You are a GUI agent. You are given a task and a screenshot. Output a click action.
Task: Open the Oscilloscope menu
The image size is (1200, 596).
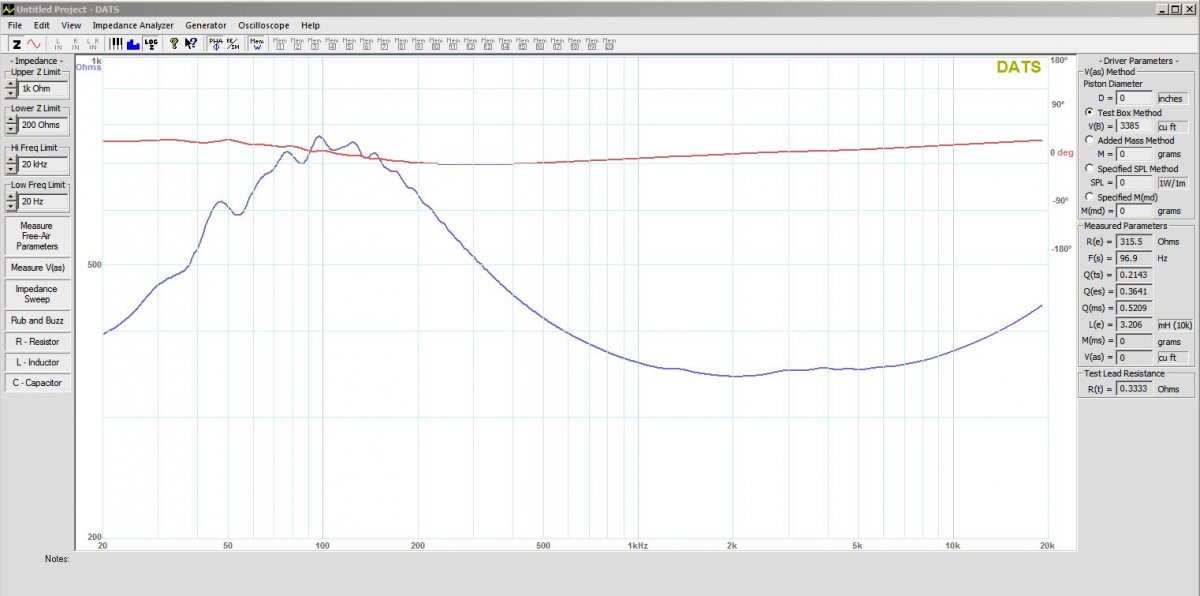(x=264, y=25)
